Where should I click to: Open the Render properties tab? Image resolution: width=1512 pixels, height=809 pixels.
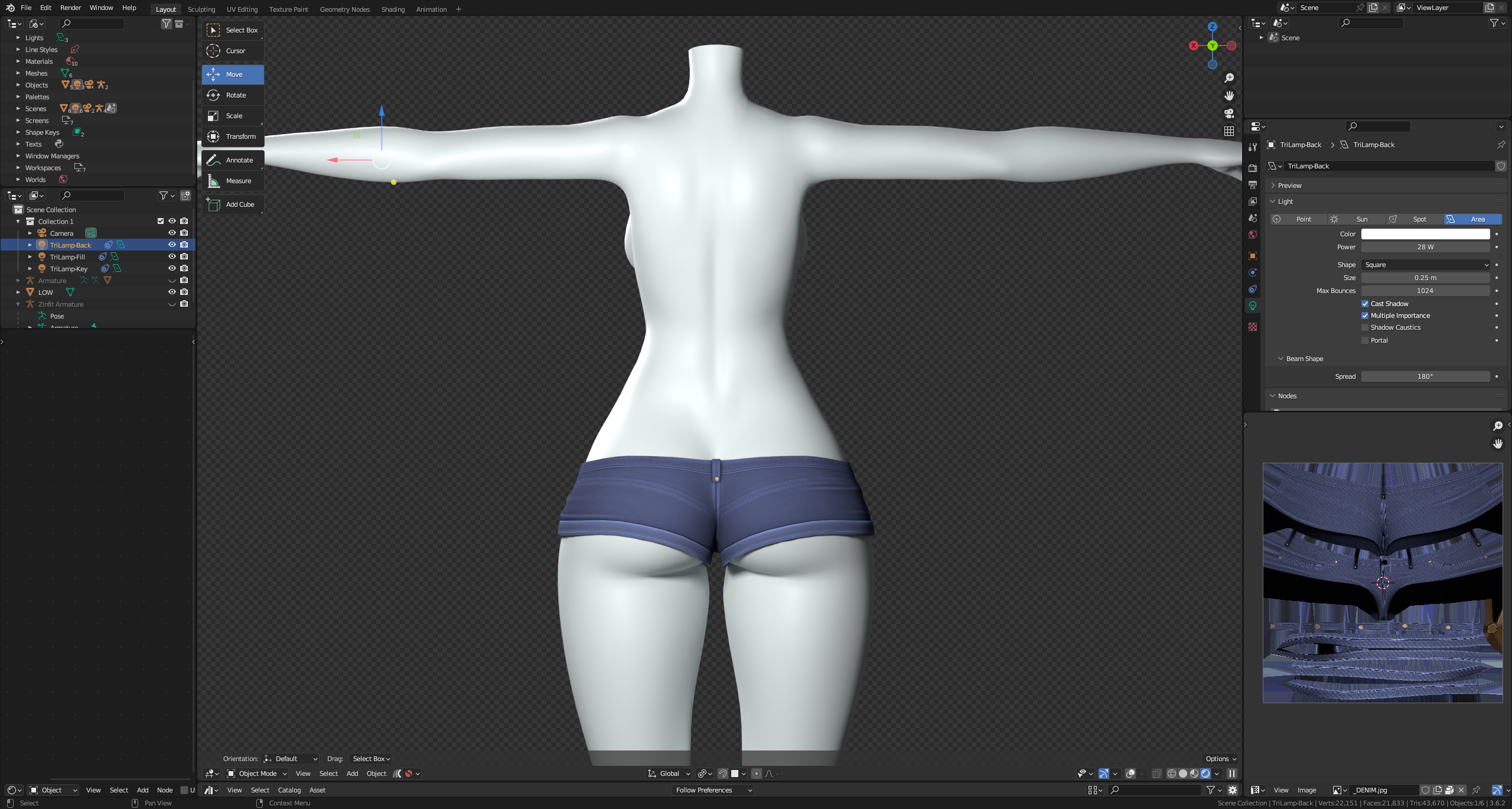coord(1253,168)
